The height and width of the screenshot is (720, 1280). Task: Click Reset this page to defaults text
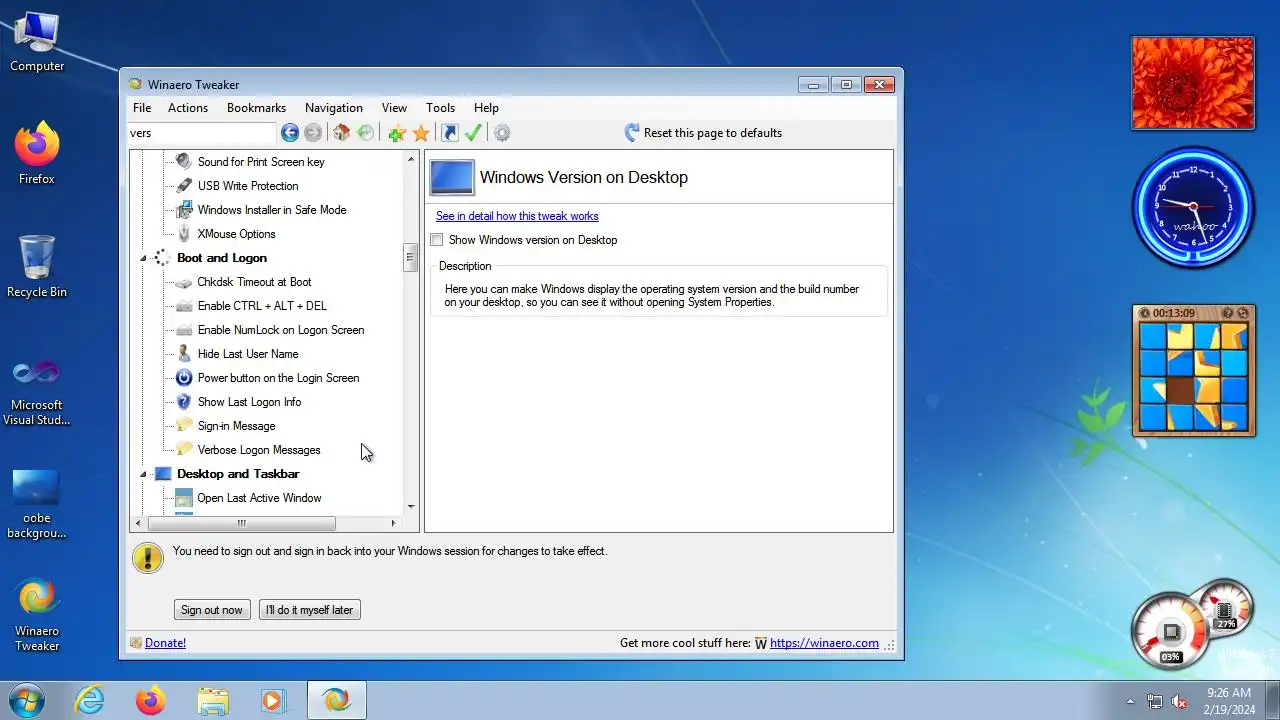(x=713, y=133)
